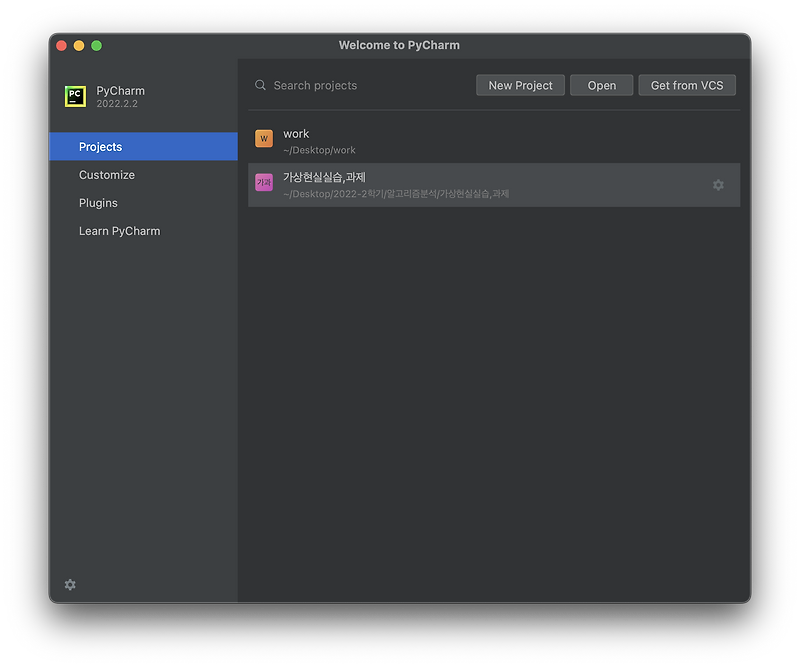Click the gear icon on the 가상현실실습,과제 project row
This screenshot has width=800, height=668.
718,185
